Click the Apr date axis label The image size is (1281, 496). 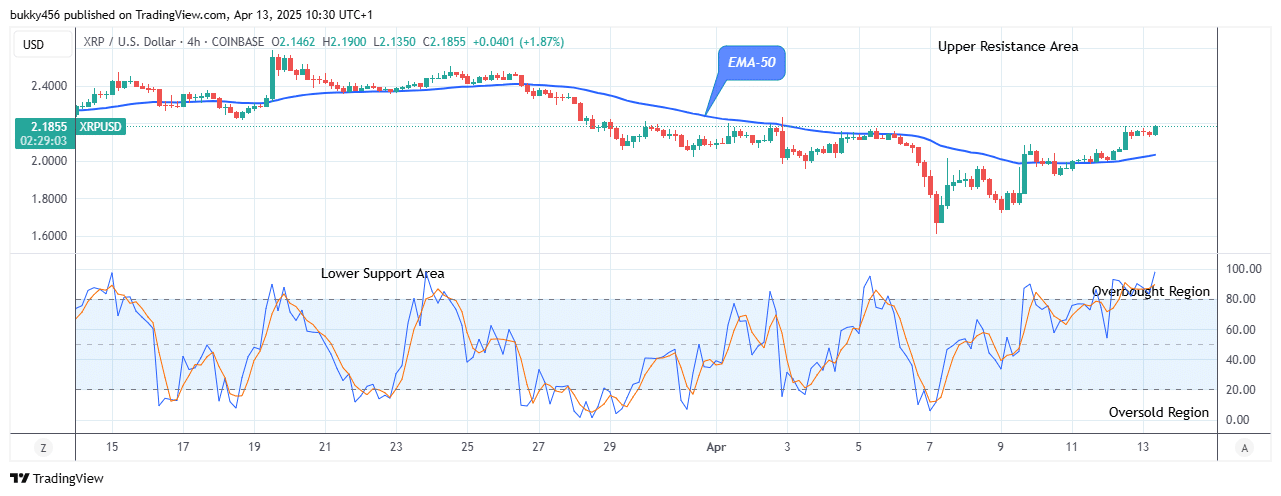pyautogui.click(x=715, y=447)
